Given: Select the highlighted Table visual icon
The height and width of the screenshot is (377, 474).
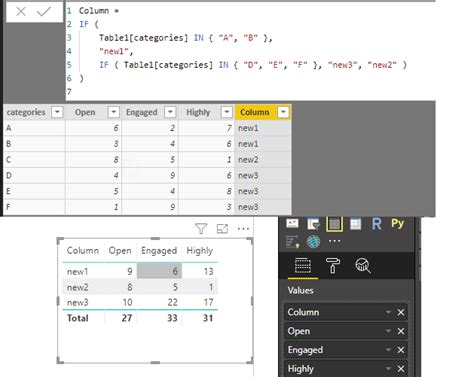Looking at the screenshot, I should [334, 224].
